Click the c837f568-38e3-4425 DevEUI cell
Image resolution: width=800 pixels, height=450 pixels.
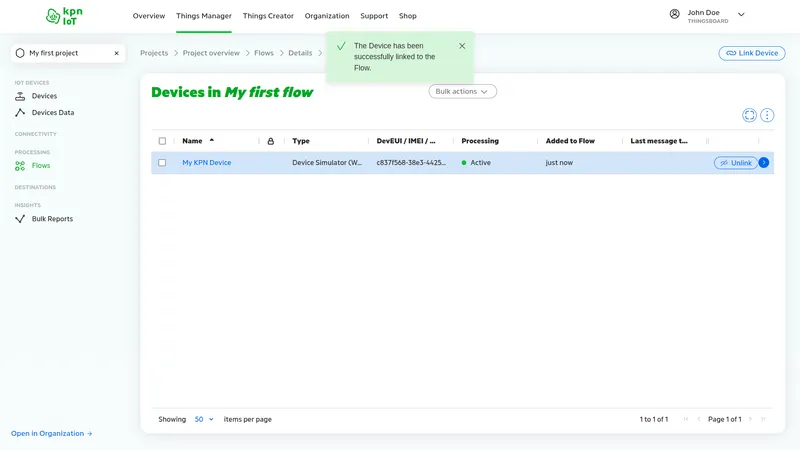tap(411, 163)
